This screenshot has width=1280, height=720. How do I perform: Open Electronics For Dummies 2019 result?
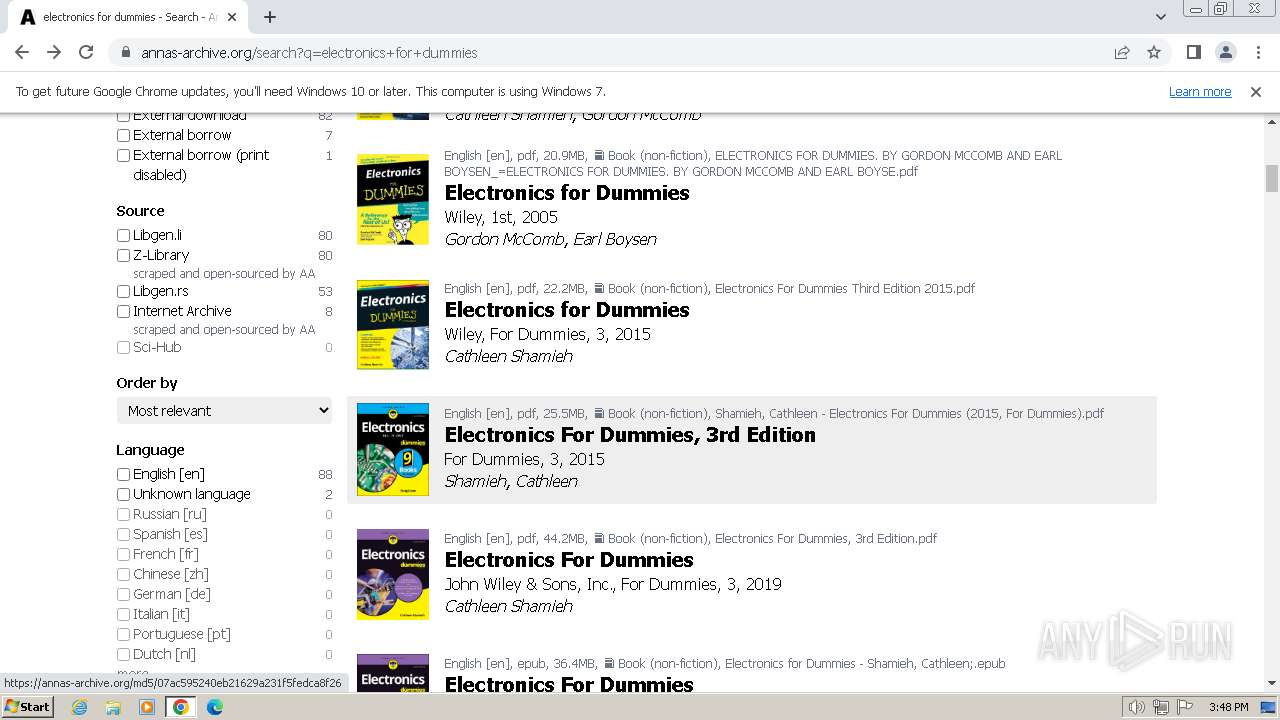(x=569, y=560)
